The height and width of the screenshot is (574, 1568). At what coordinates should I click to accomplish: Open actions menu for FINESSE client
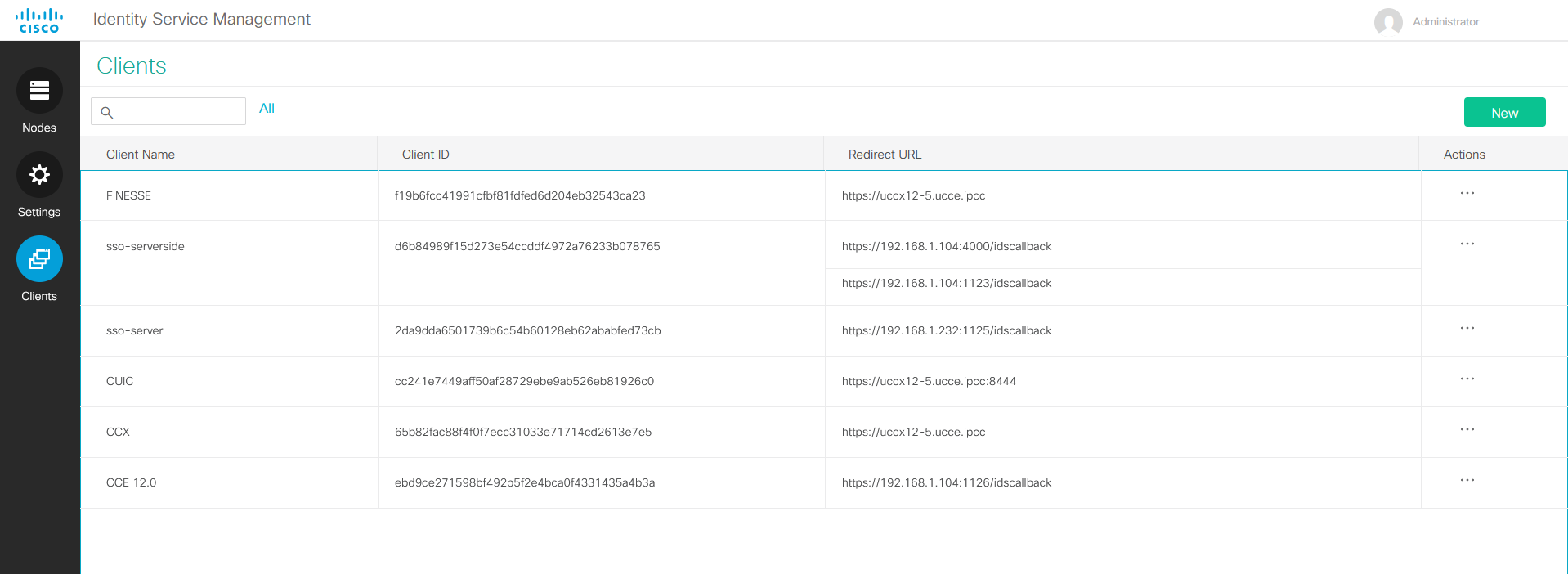pyautogui.click(x=1467, y=194)
